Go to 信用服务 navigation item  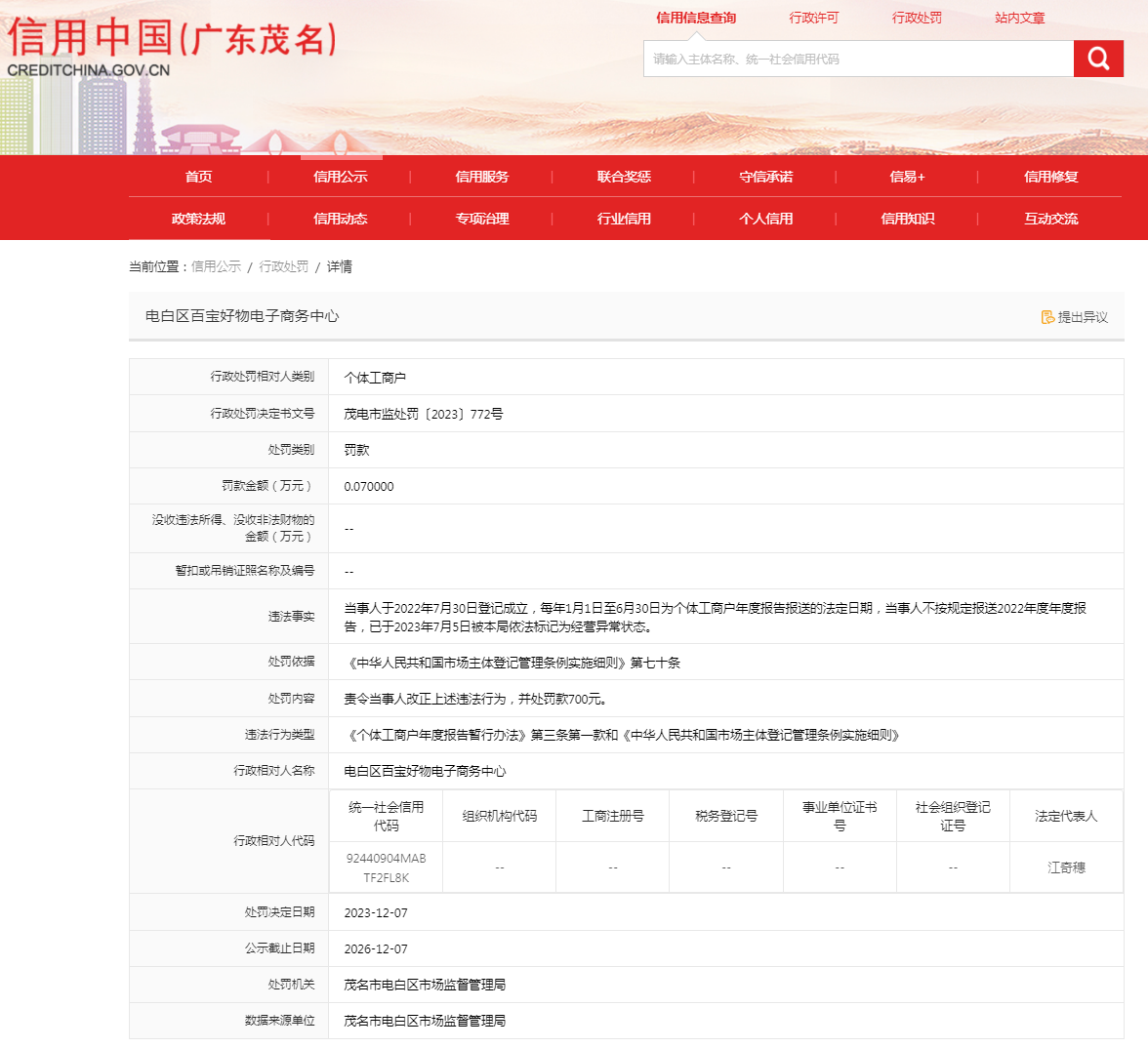pos(482,177)
